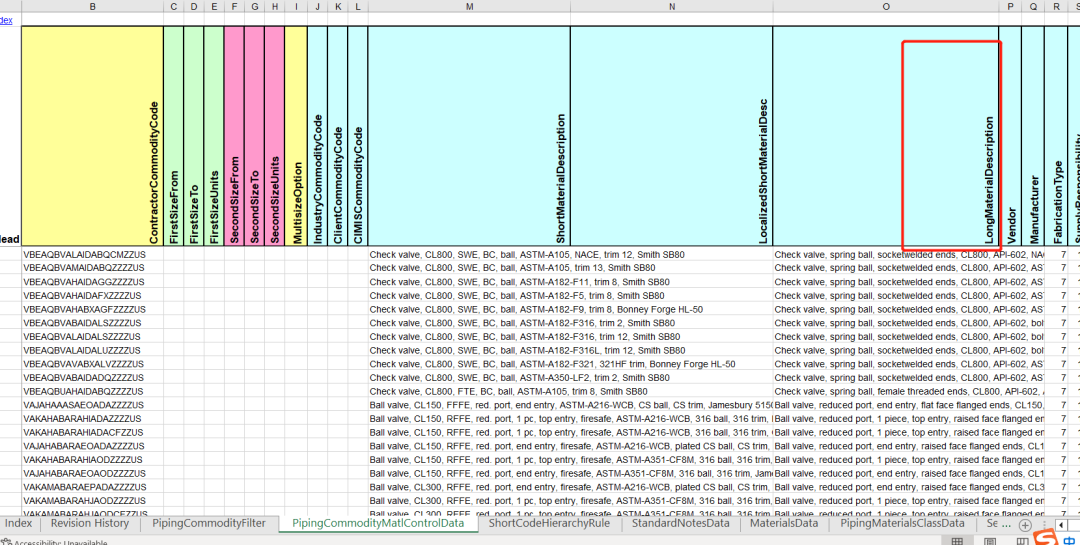The width and height of the screenshot is (1080, 545).
Task: Switch to the PipingCommodityFilter sheet
Action: [x=209, y=524]
